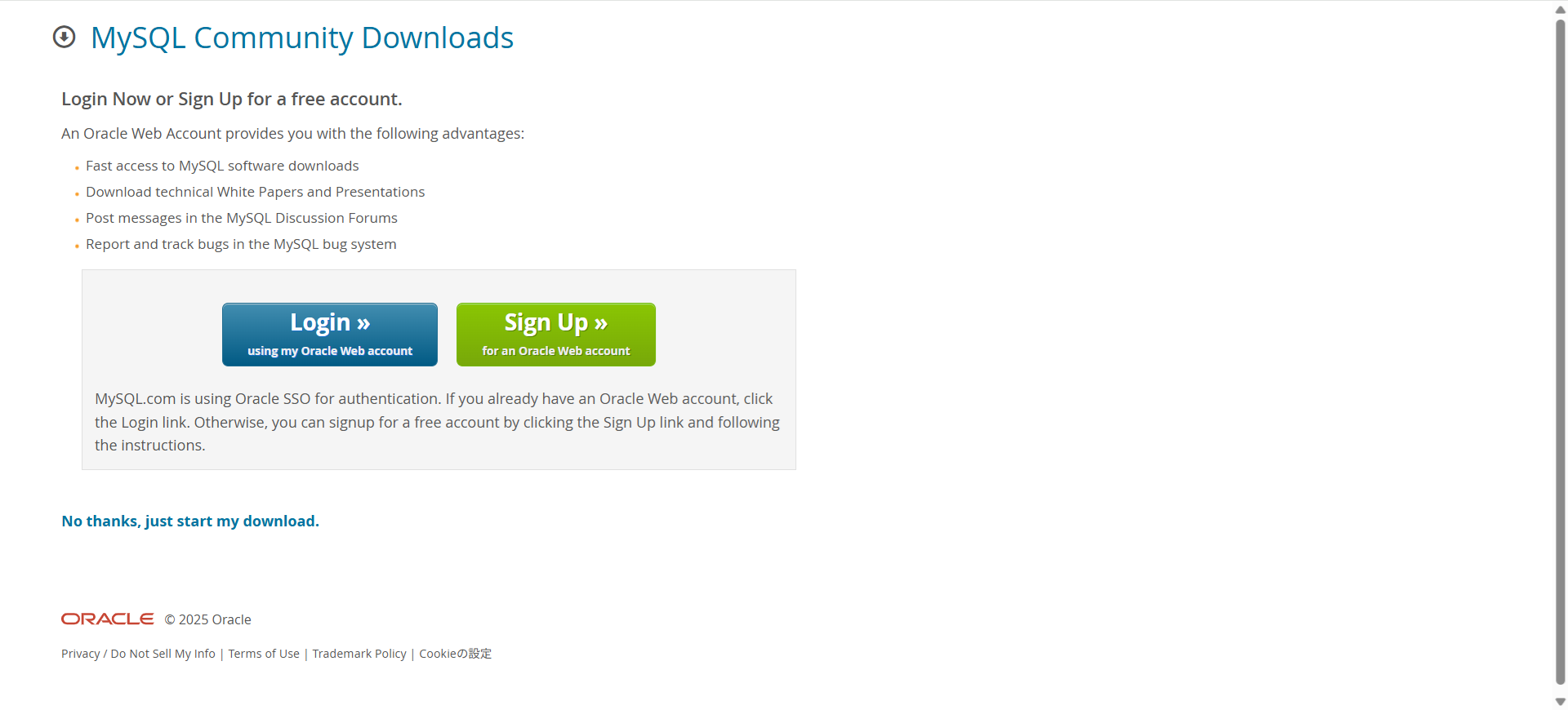Click the 'Report and track bugs' bullet
This screenshot has width=1568, height=710.
[241, 244]
